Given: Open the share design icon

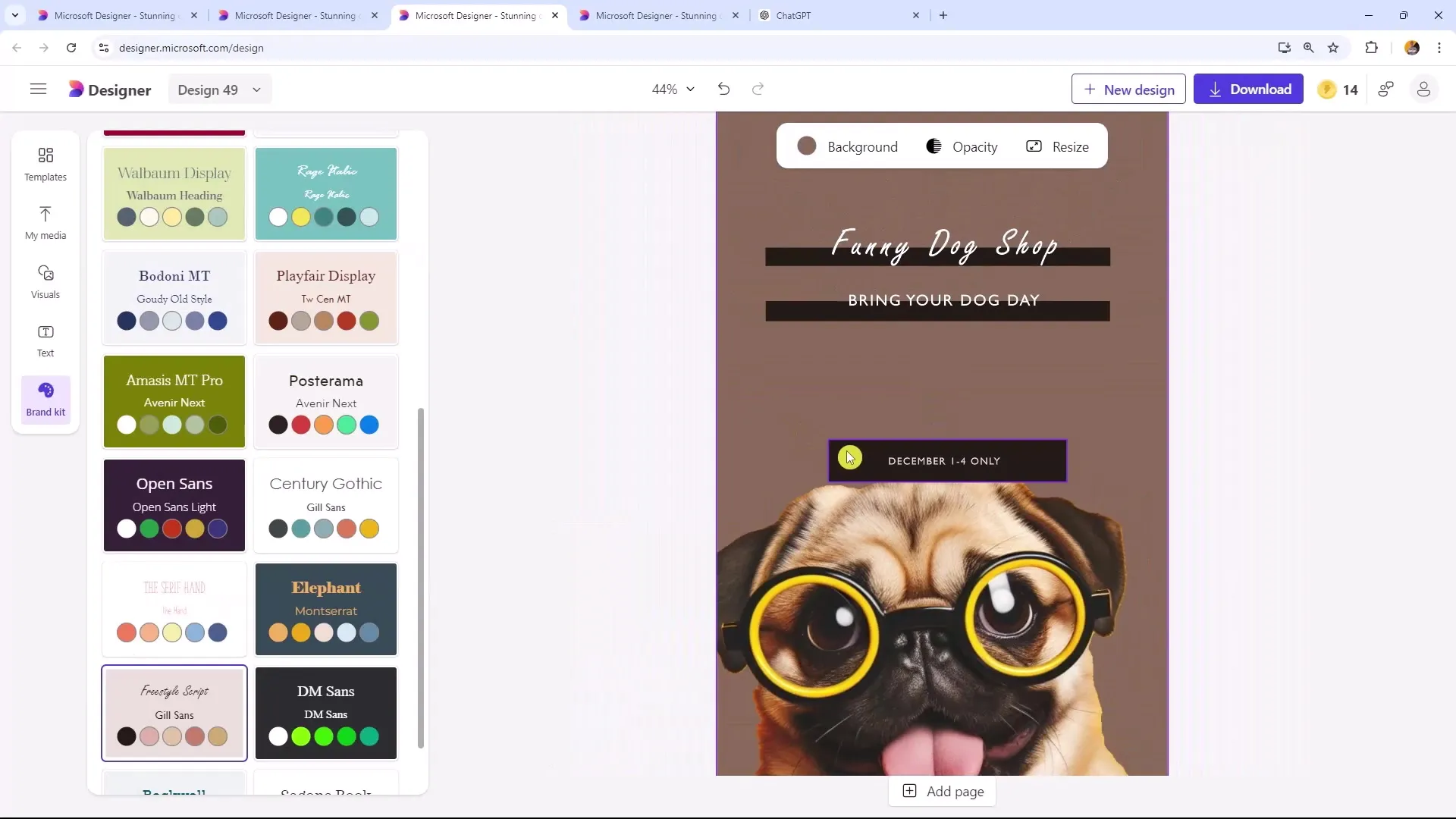Looking at the screenshot, I should (x=1386, y=89).
